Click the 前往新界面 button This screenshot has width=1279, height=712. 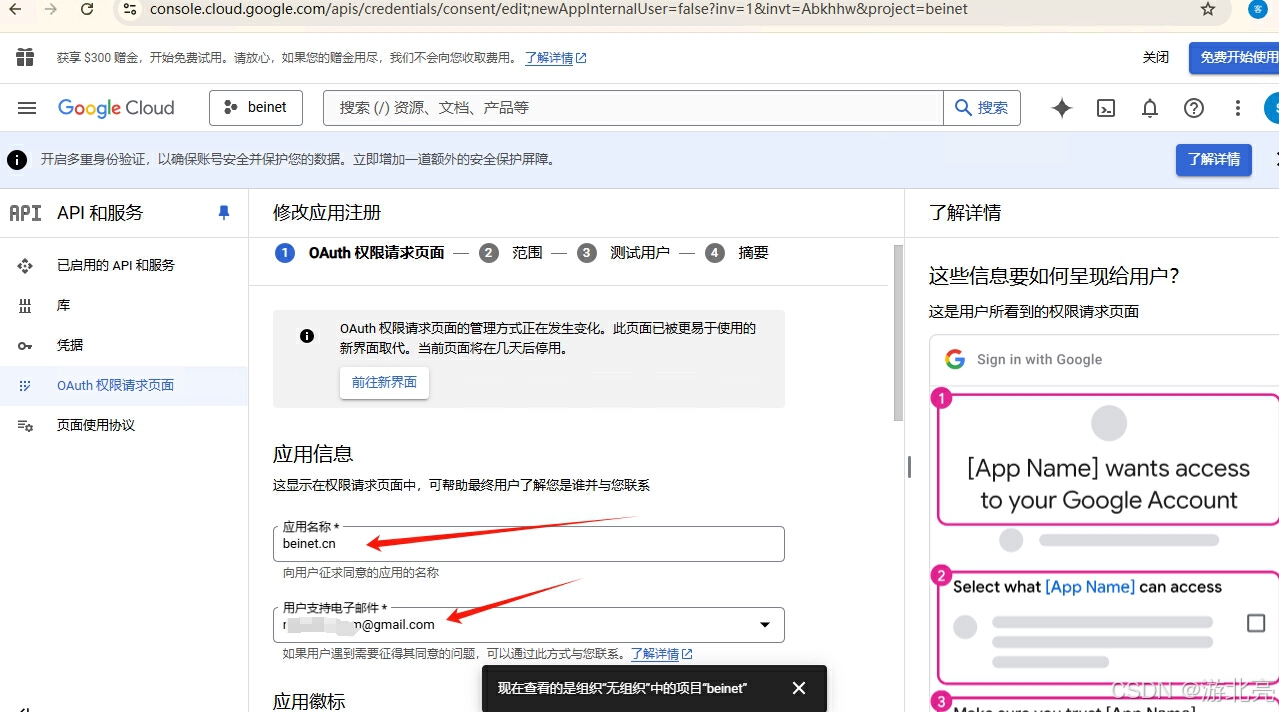click(384, 383)
